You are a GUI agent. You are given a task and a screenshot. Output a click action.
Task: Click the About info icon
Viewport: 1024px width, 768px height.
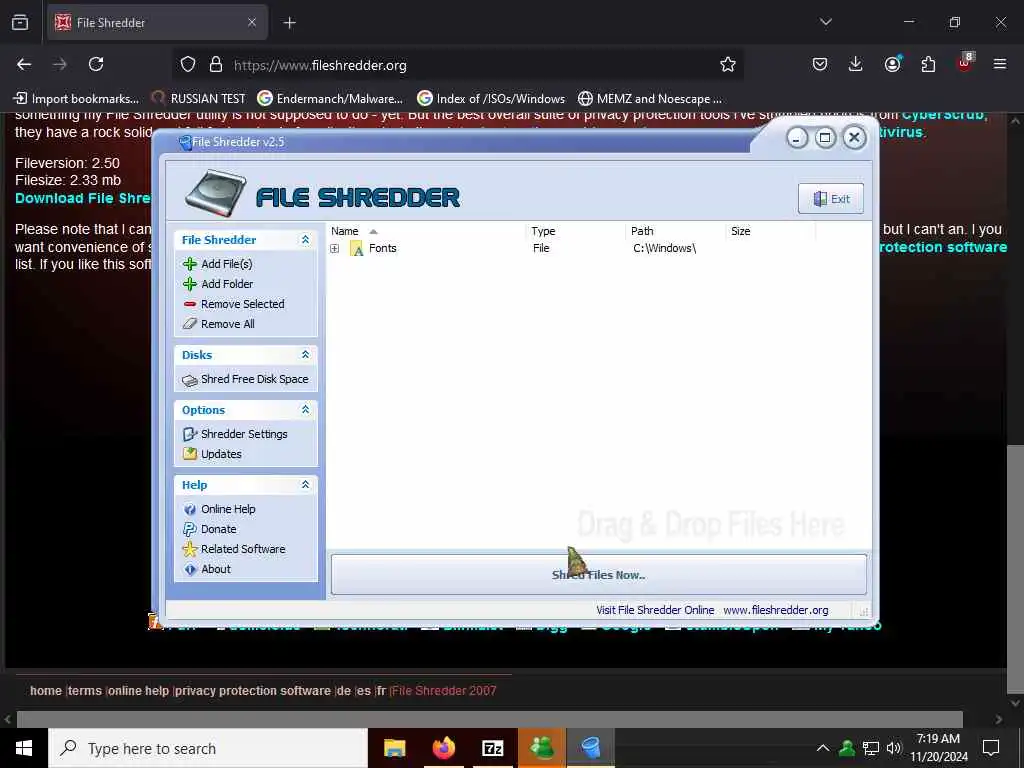(x=190, y=569)
